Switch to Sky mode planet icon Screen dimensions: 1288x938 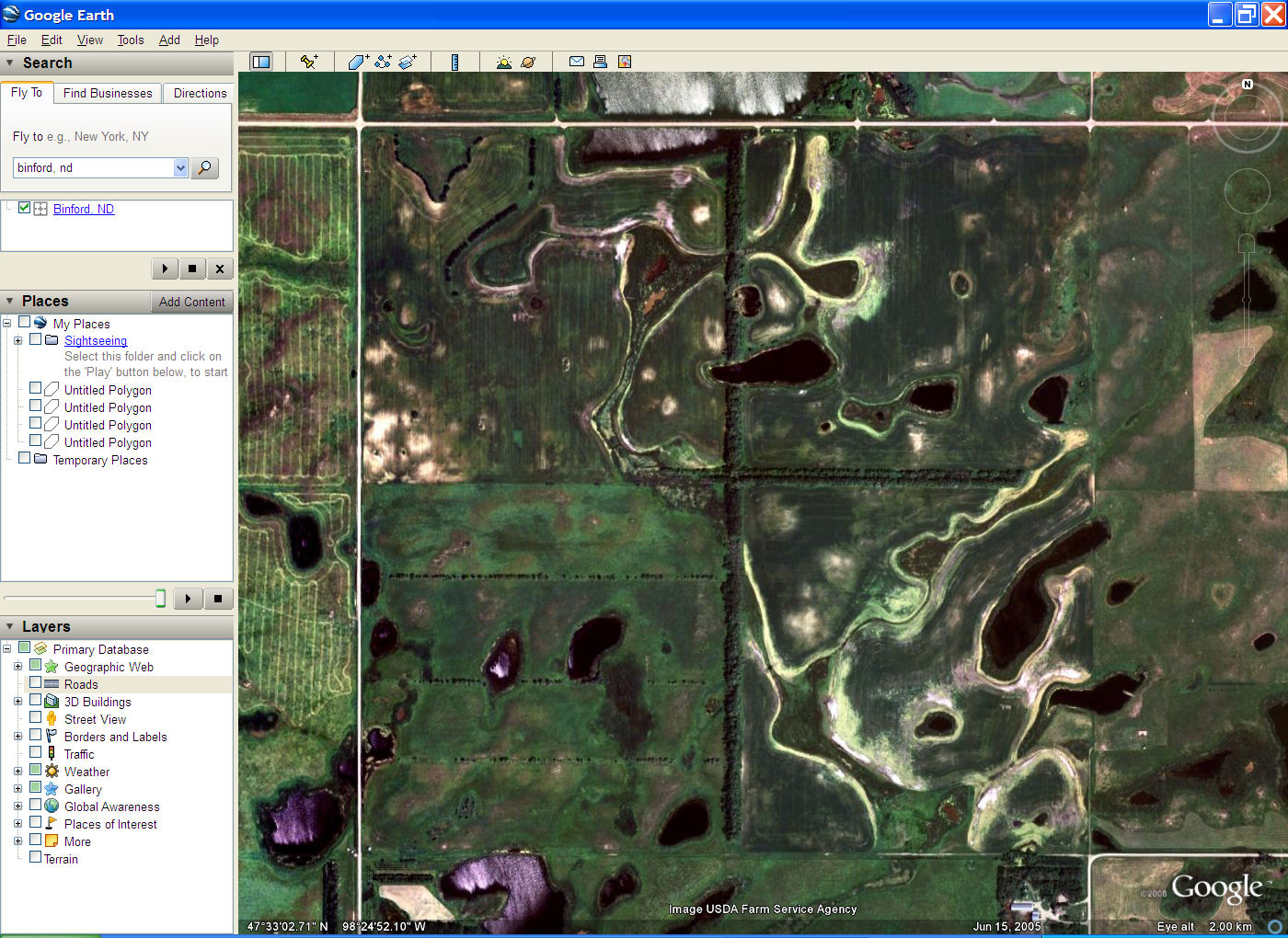(x=528, y=62)
